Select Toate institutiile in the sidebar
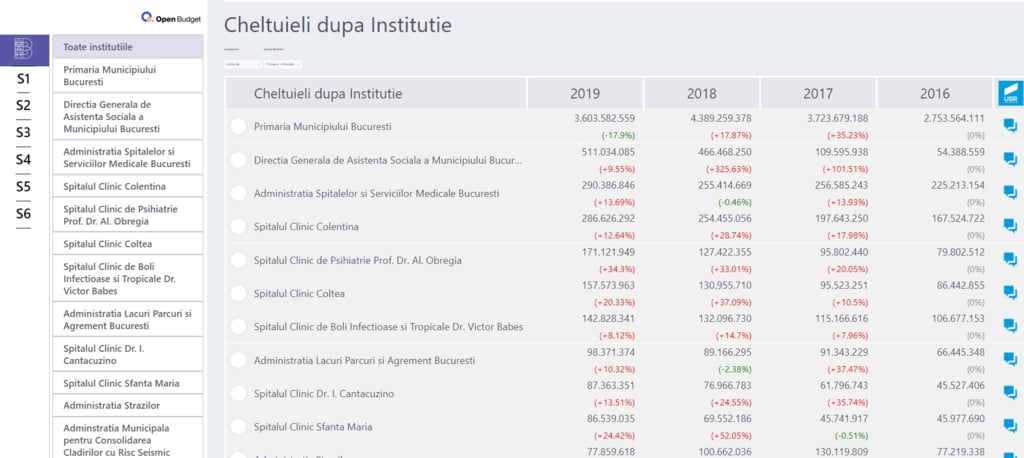 click(127, 47)
